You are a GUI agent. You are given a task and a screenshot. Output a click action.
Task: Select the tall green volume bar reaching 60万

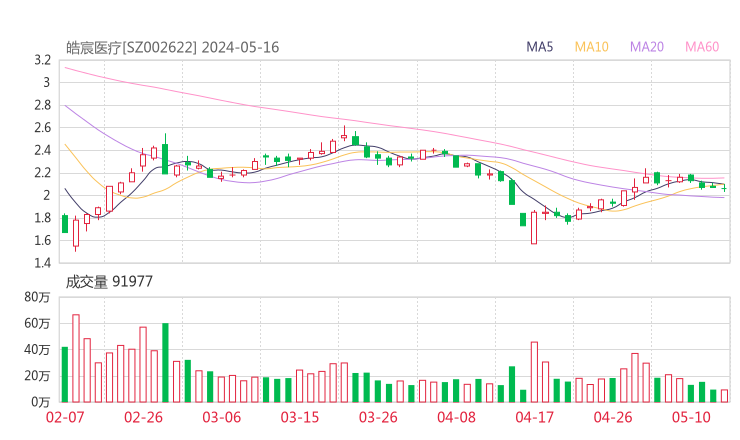pyautogui.click(x=165, y=363)
